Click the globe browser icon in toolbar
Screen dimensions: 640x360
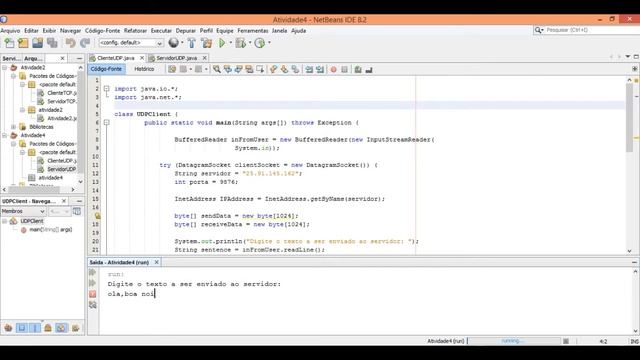coord(173,42)
